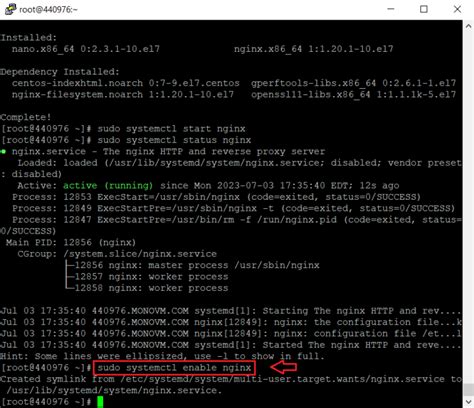Click the 'nginx.service - The nginx HTTP' line
This screenshot has width=474, height=408.
pyautogui.click(x=168, y=151)
